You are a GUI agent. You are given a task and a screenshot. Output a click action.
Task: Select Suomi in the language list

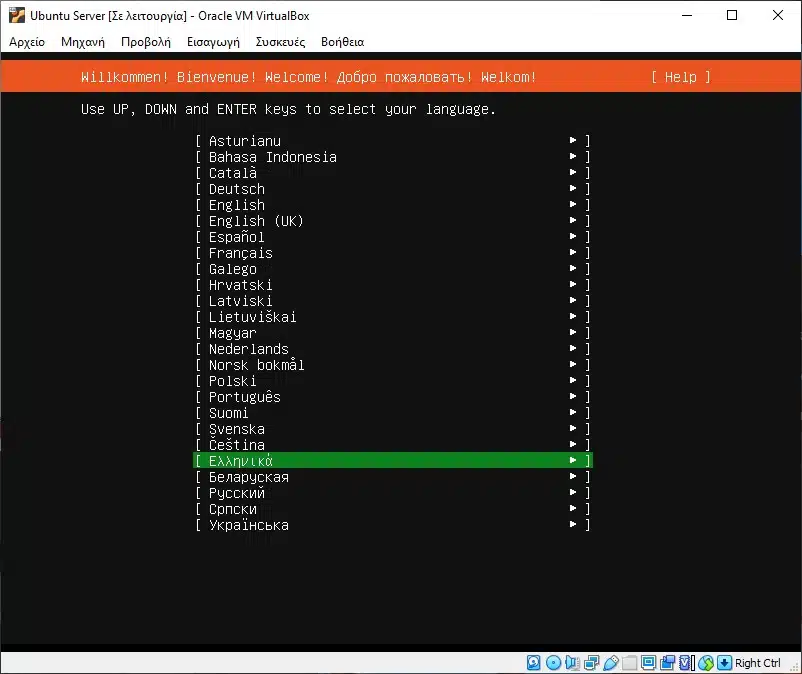click(393, 413)
